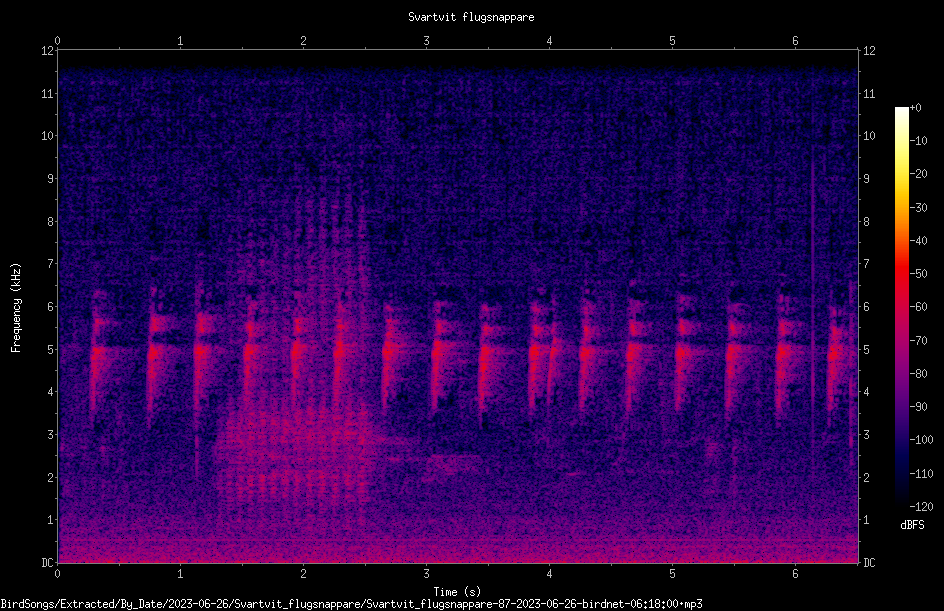Click the "dBFS" colorbar unit label
The image size is (944, 611).
point(912,525)
